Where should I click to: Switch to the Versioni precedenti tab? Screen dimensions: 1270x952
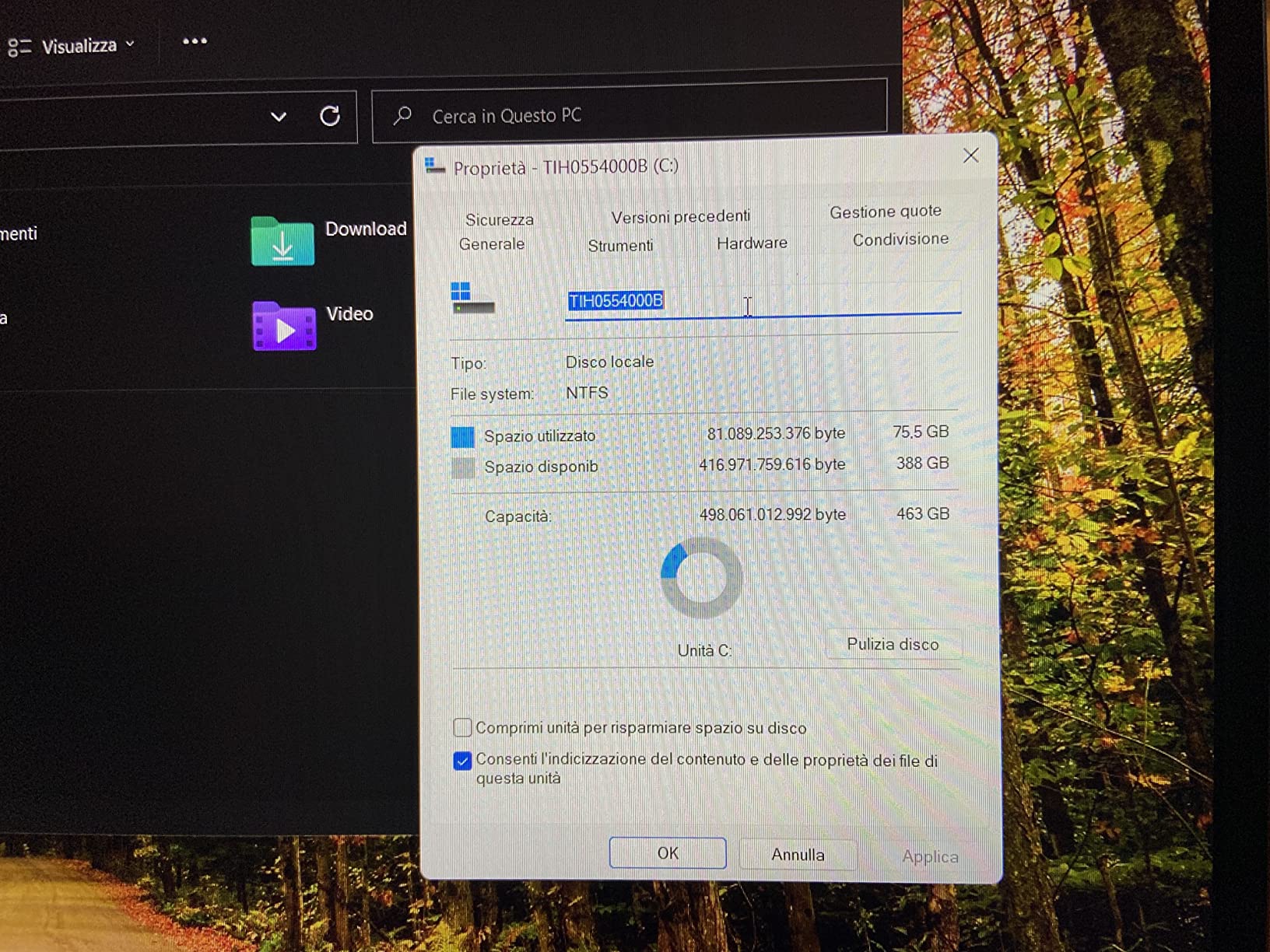(x=681, y=217)
